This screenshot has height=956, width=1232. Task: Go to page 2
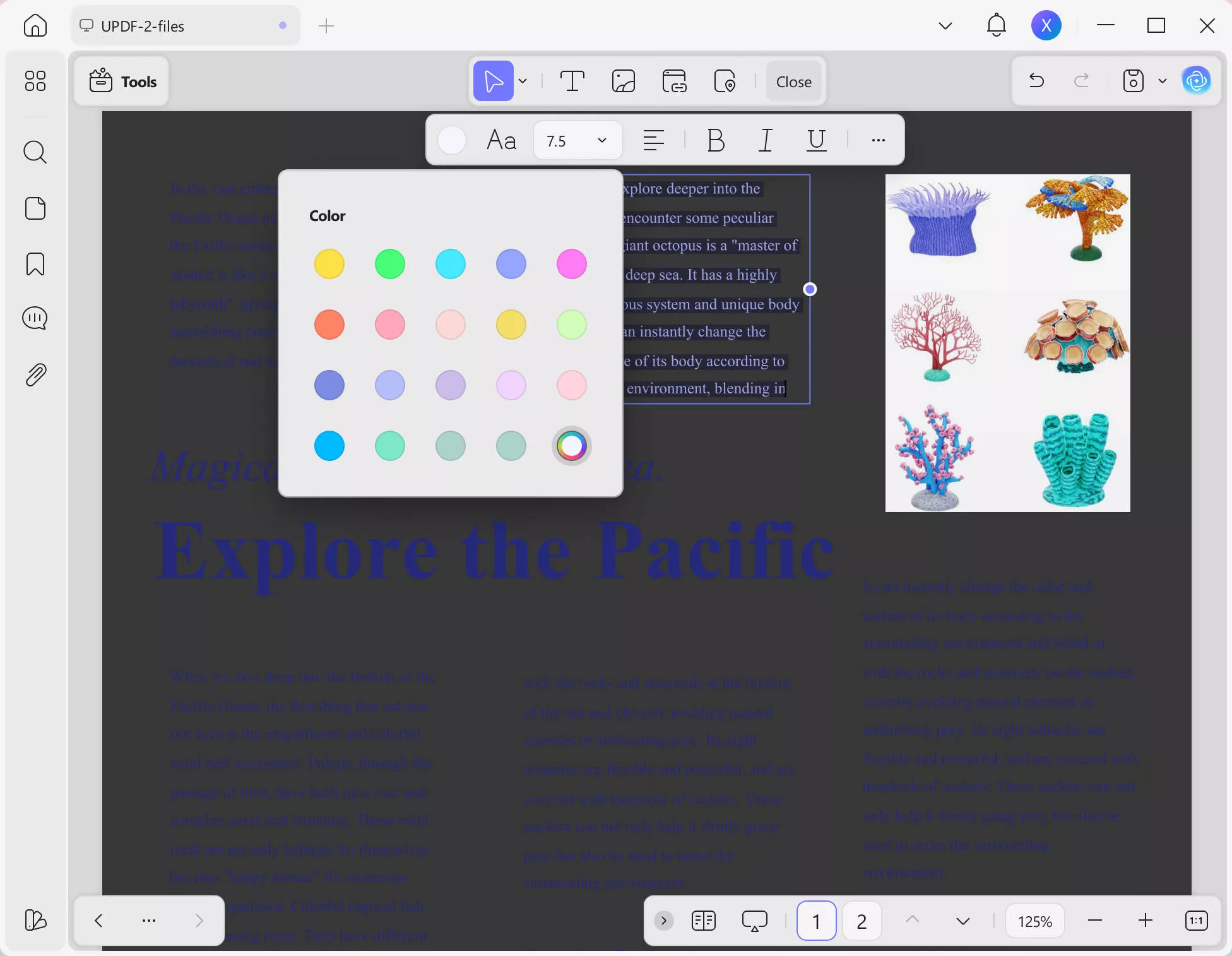click(x=862, y=921)
